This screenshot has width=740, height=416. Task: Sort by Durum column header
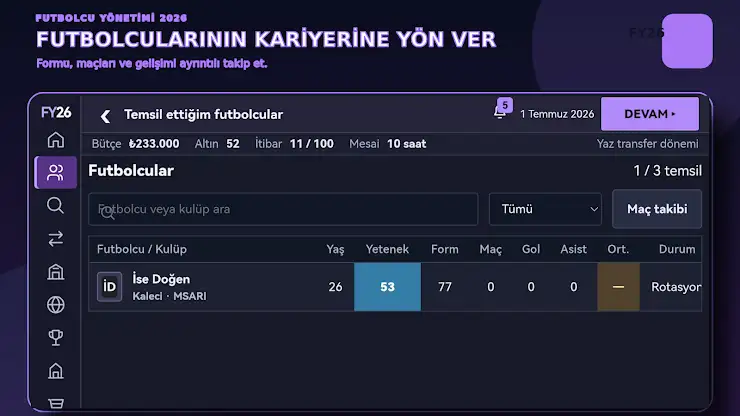(677, 249)
